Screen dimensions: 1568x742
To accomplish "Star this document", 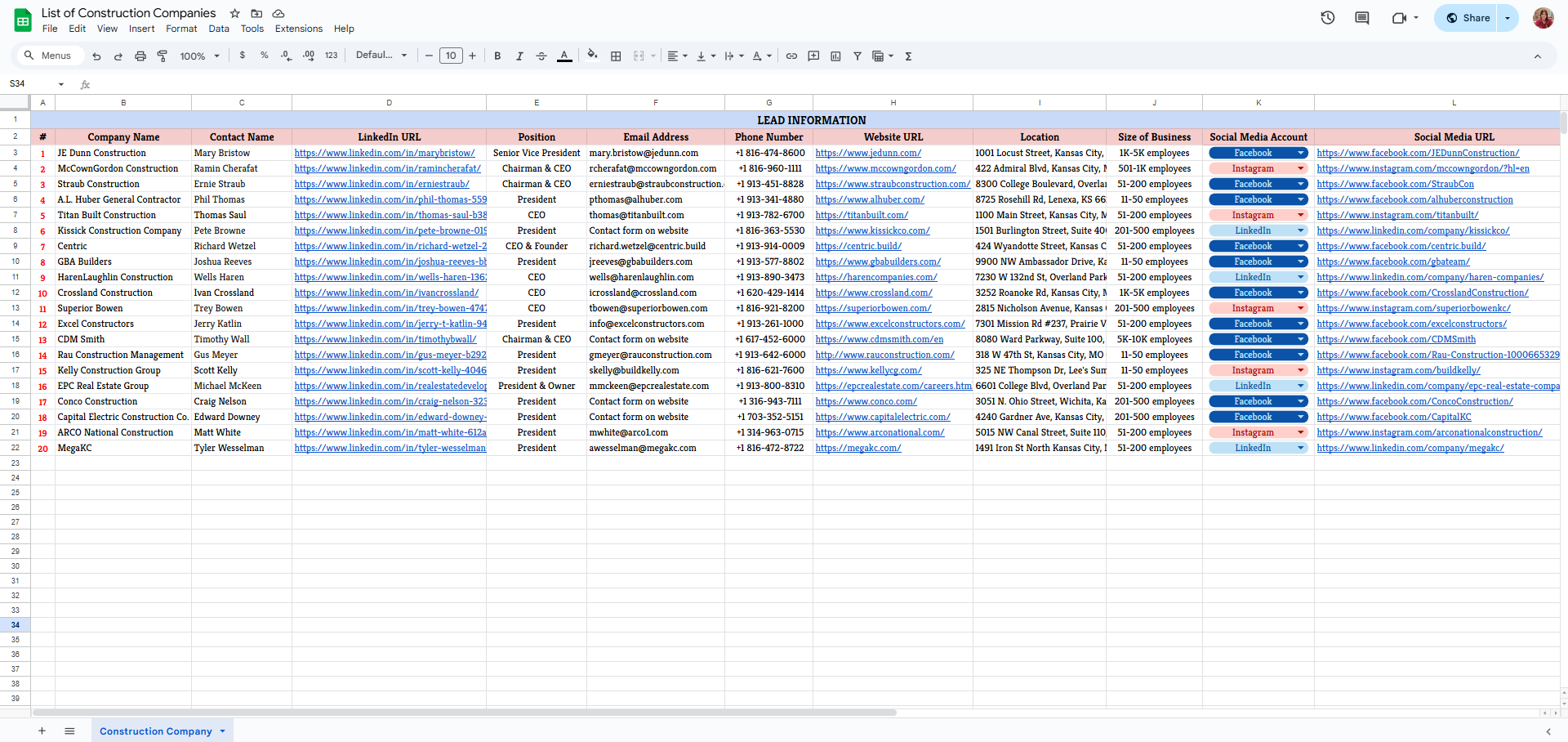I will pos(235,13).
